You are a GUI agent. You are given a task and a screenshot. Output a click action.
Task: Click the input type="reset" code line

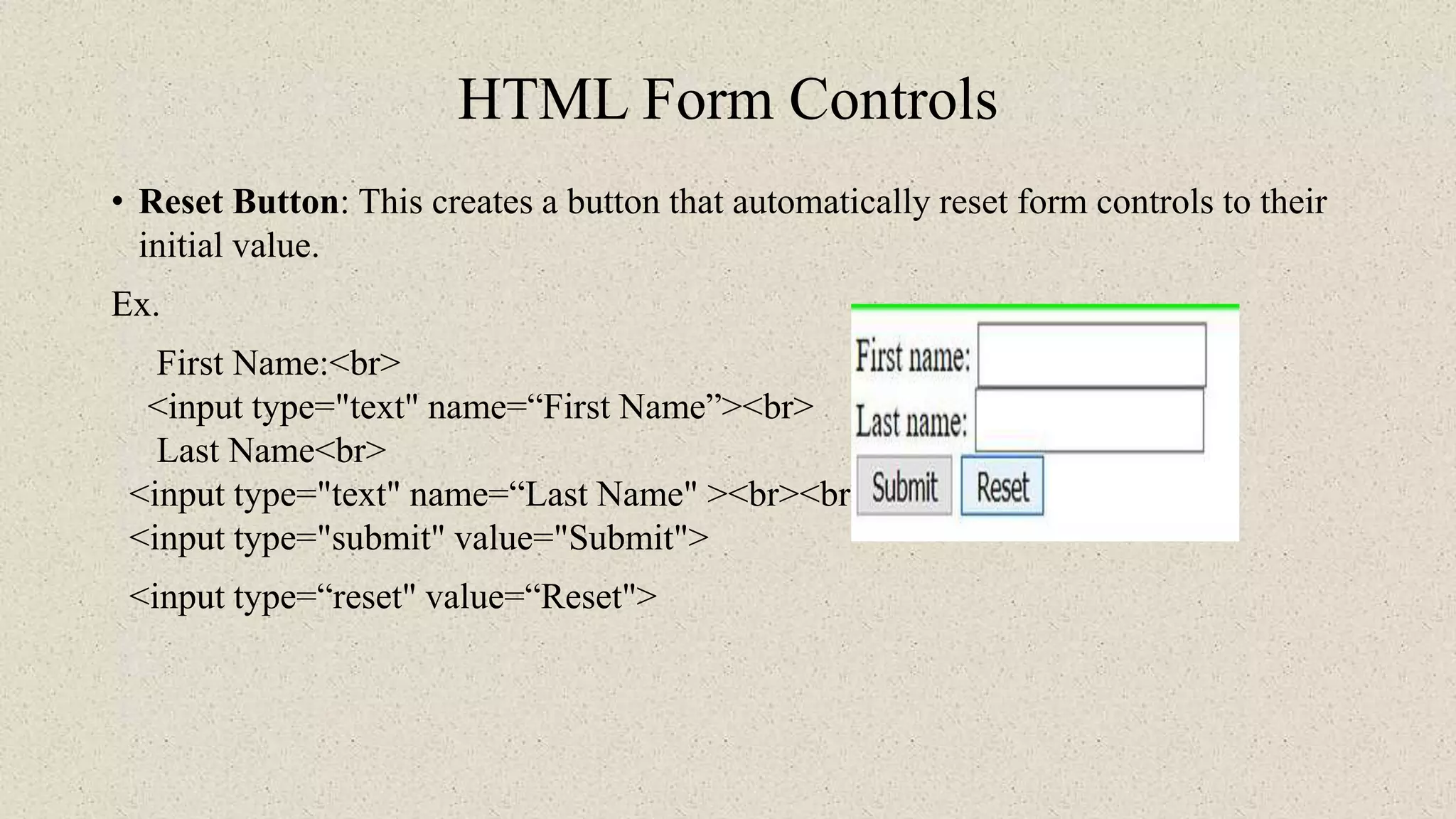pyautogui.click(x=392, y=596)
